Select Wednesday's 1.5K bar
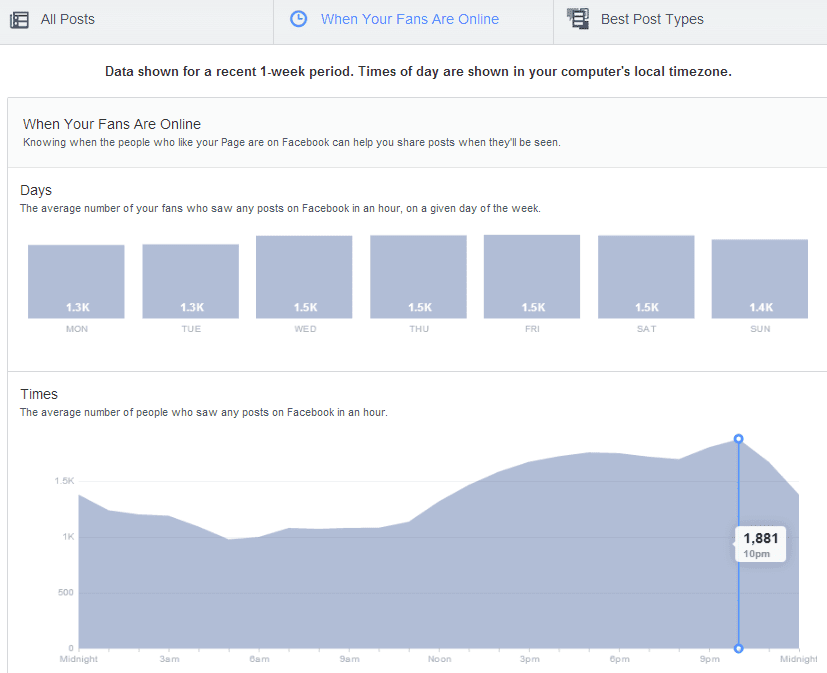Image resolution: width=827 pixels, height=673 pixels. point(304,277)
